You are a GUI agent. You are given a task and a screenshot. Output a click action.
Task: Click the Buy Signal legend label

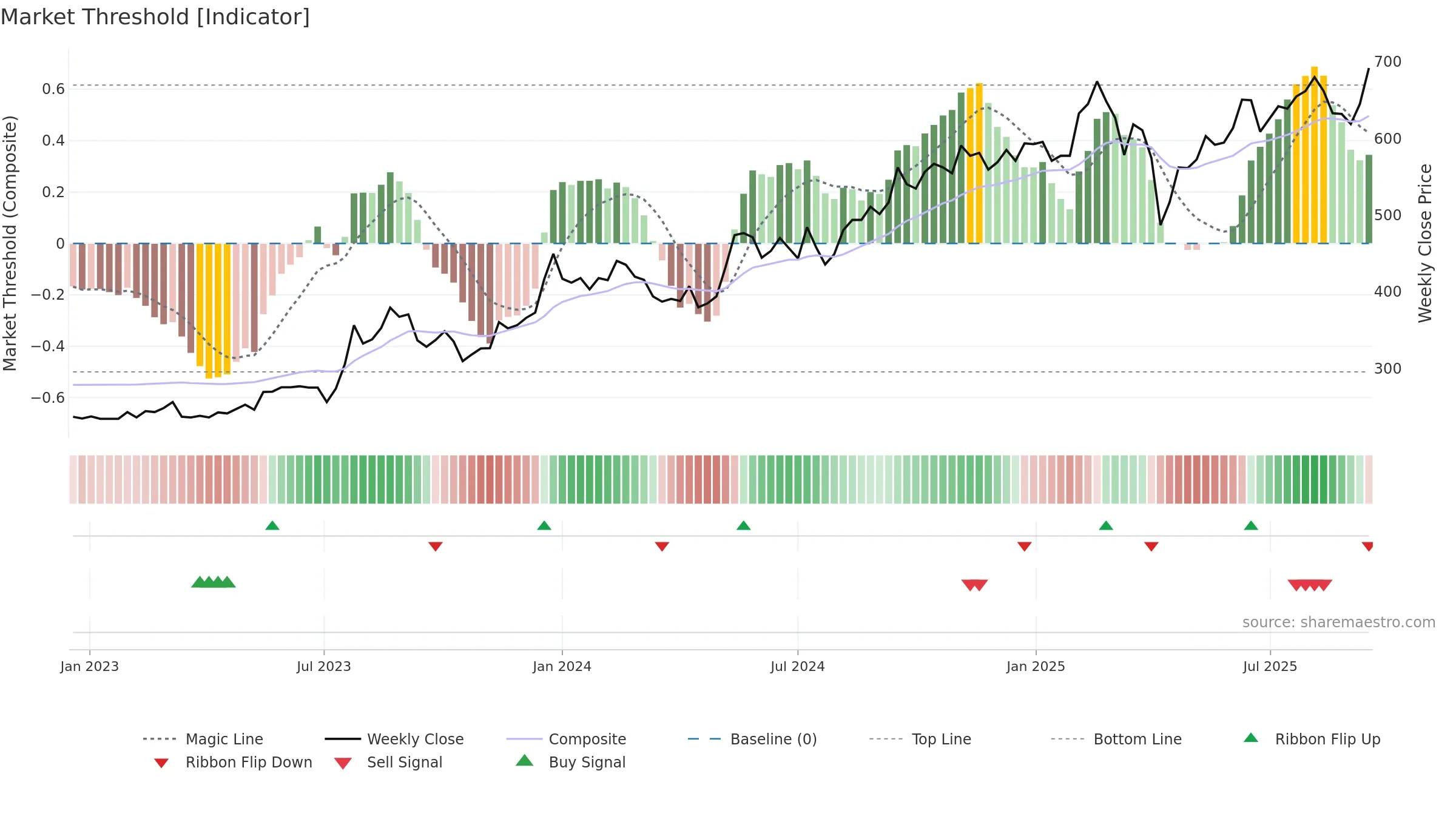(x=587, y=762)
